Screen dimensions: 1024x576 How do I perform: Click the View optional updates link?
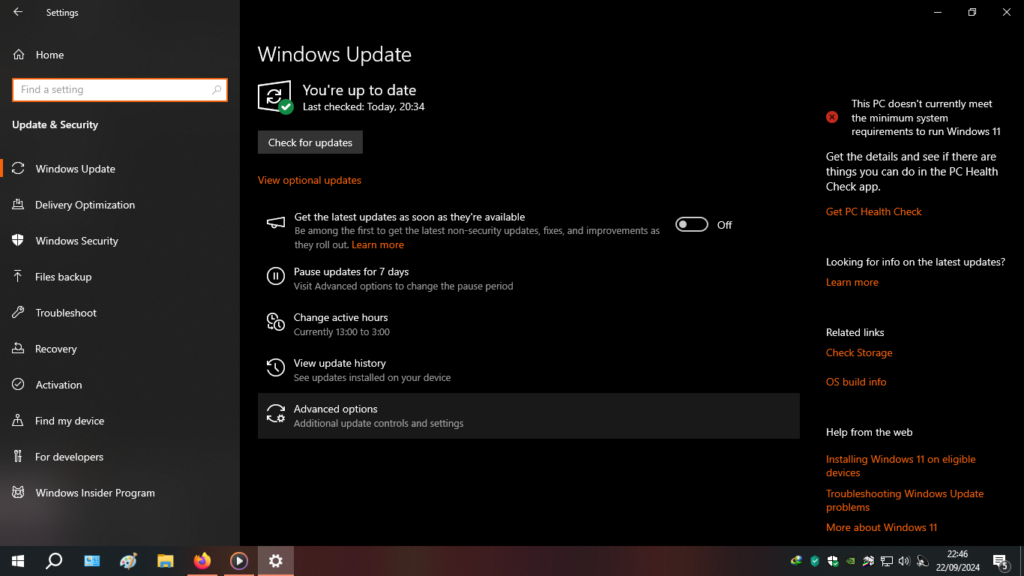pyautogui.click(x=309, y=181)
